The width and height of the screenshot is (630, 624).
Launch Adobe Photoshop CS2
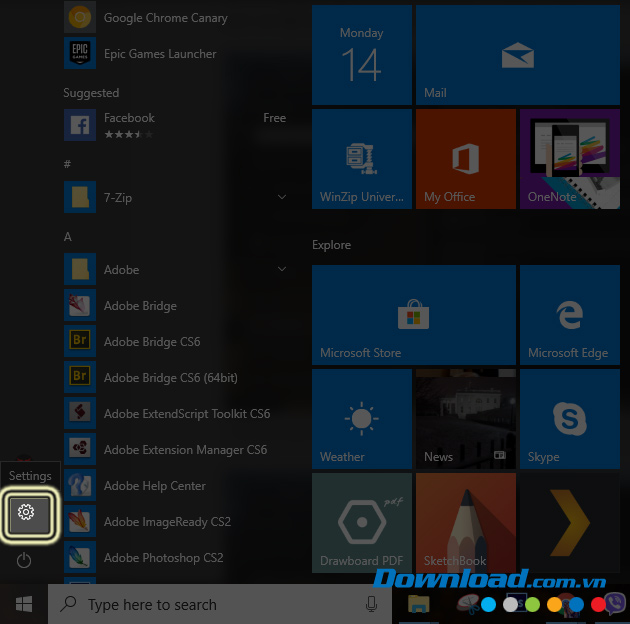click(175, 557)
